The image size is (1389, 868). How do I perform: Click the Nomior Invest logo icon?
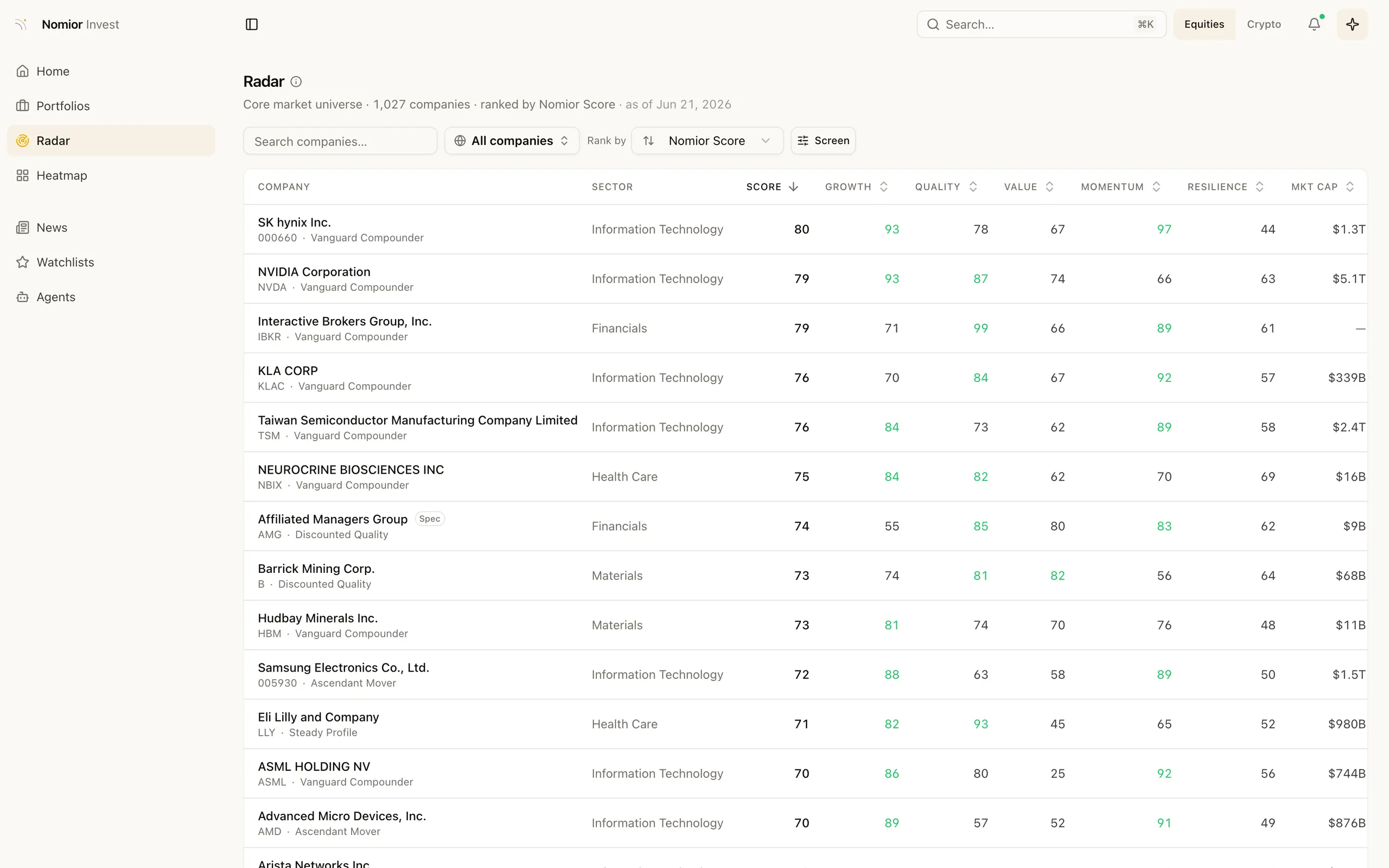pyautogui.click(x=21, y=24)
